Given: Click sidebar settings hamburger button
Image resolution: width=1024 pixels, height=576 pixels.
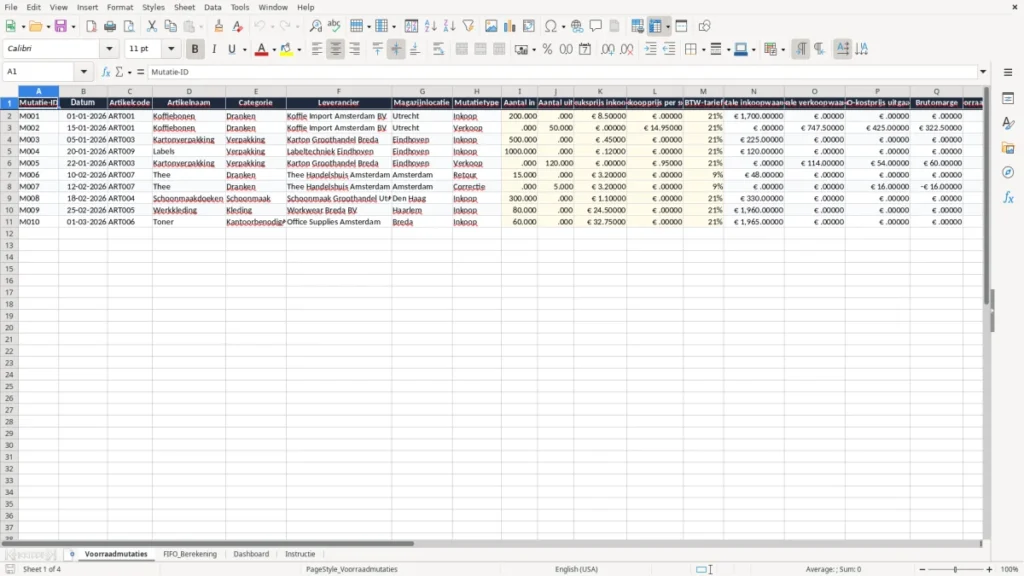Looking at the screenshot, I should pos(1008,72).
